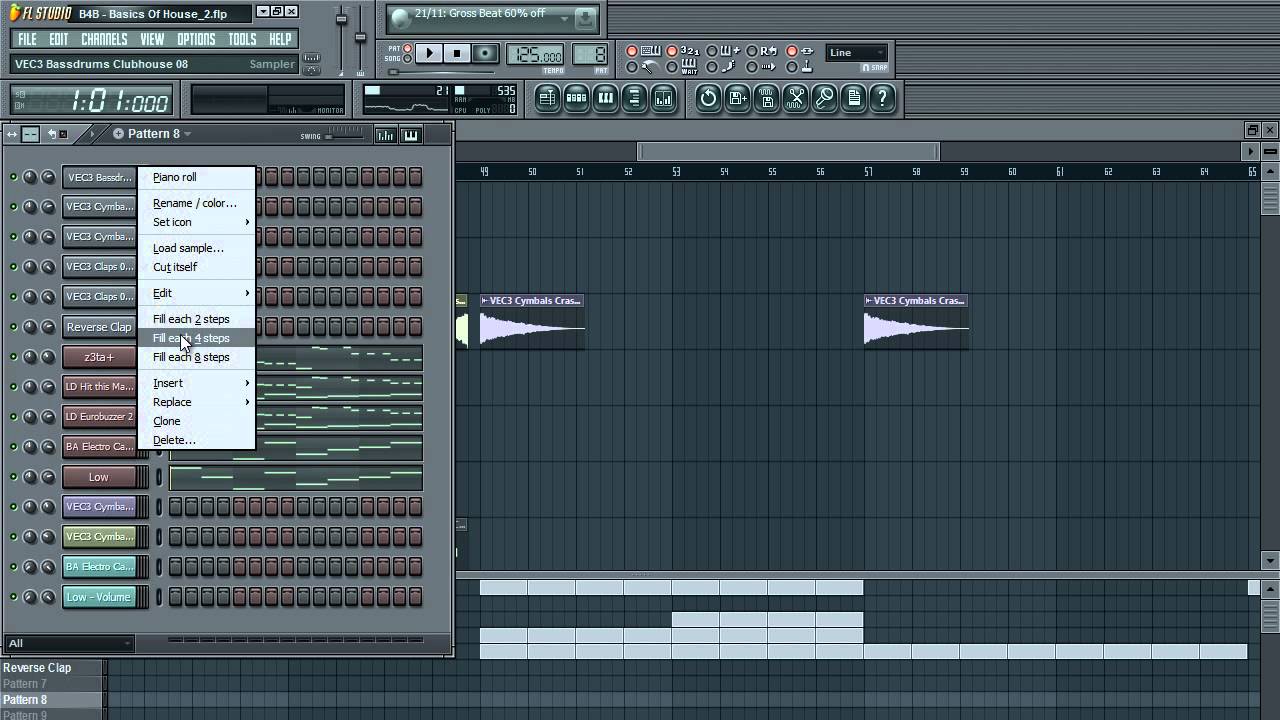Select the VEC3 Cymbals Cras clip at bar 57
The image size is (1280, 720).
[x=916, y=322]
